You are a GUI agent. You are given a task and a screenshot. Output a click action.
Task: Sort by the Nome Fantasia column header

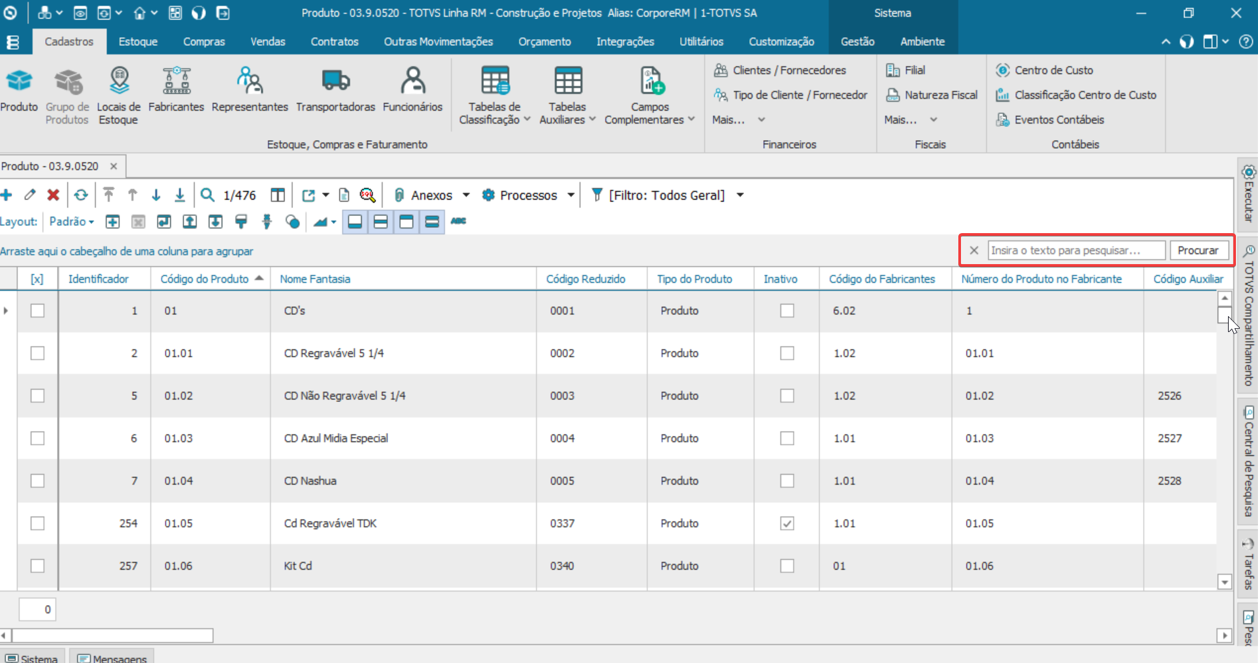[x=403, y=279]
